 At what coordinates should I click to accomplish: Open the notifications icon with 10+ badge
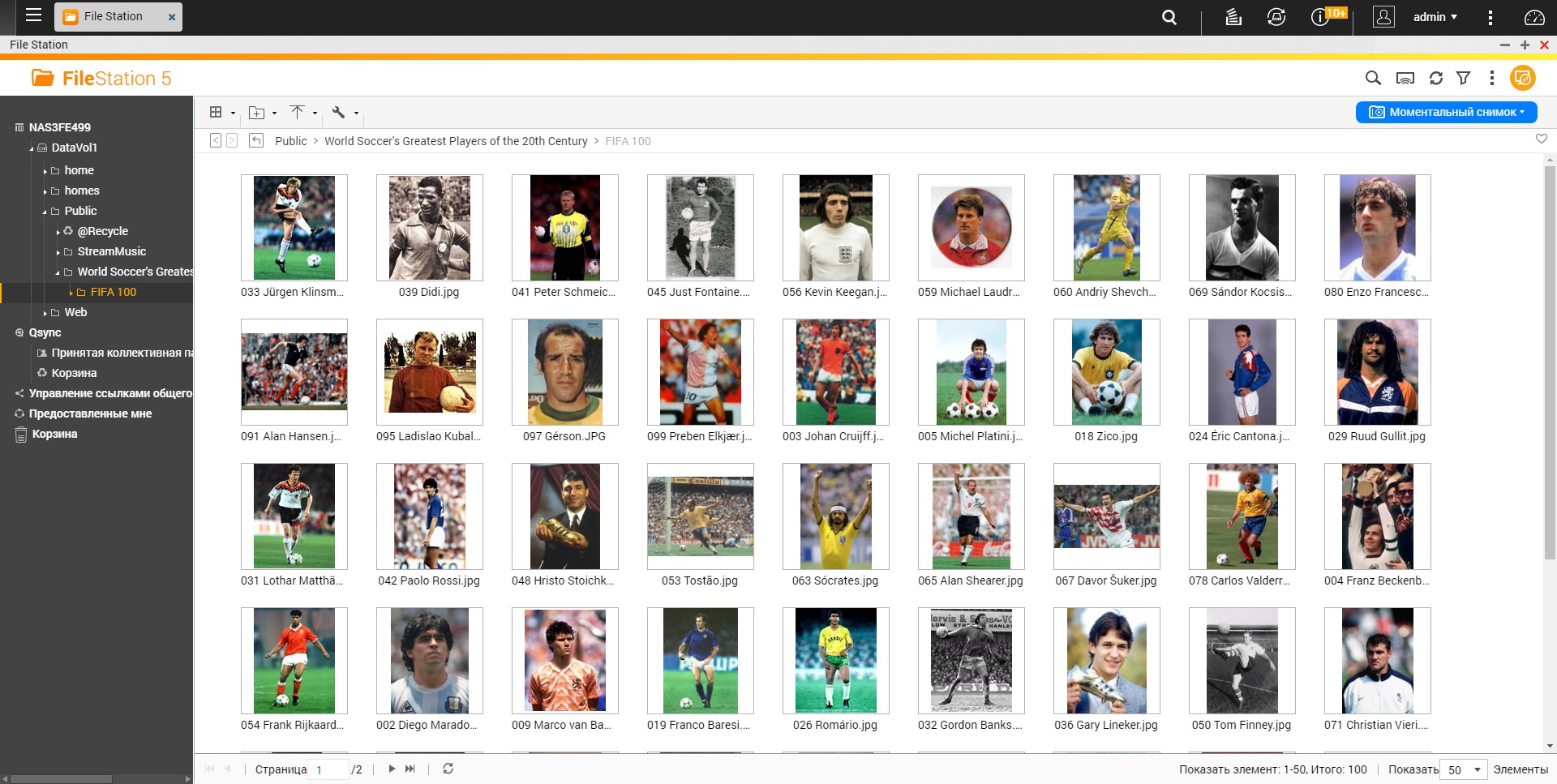[1320, 17]
